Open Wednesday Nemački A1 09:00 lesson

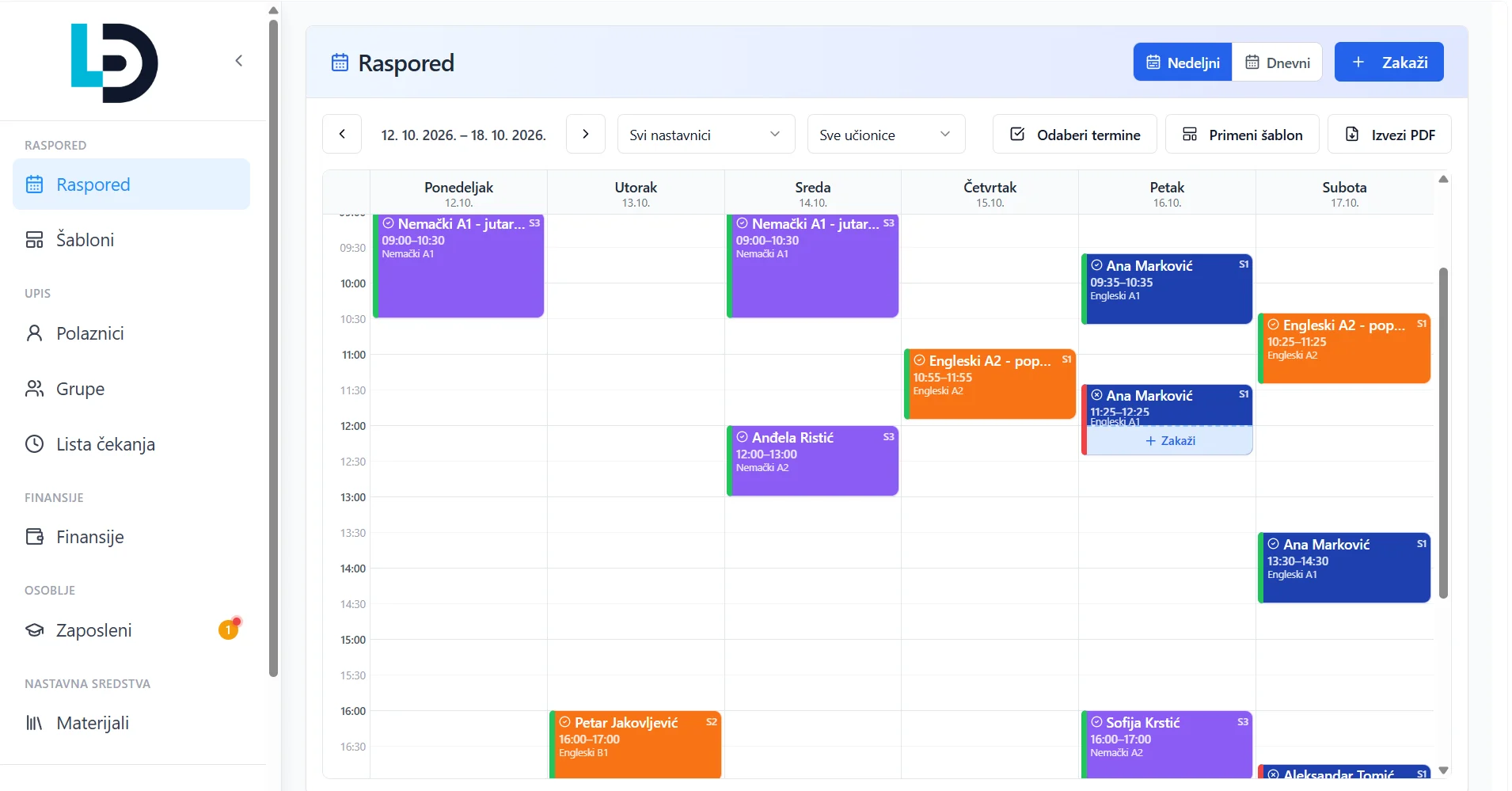[813, 265]
